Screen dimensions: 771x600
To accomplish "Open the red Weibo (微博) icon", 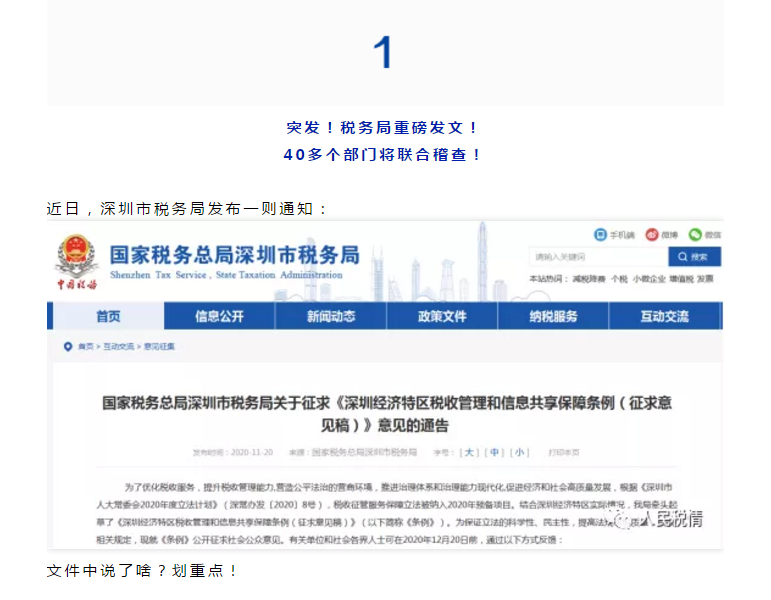I will (x=652, y=235).
